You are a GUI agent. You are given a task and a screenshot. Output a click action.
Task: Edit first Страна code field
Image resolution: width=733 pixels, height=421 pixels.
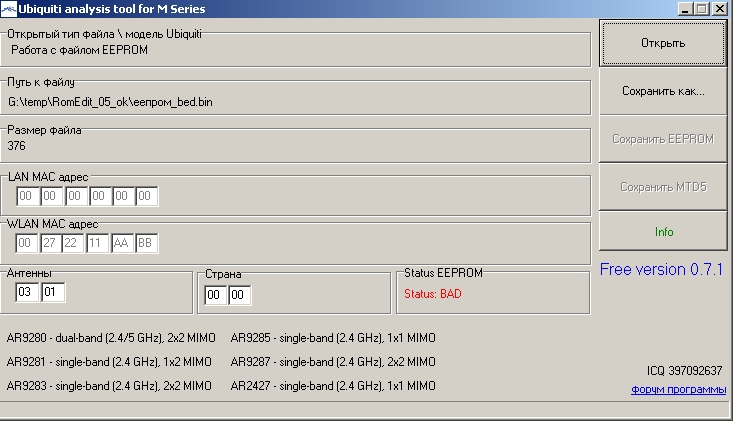pyautogui.click(x=216, y=295)
